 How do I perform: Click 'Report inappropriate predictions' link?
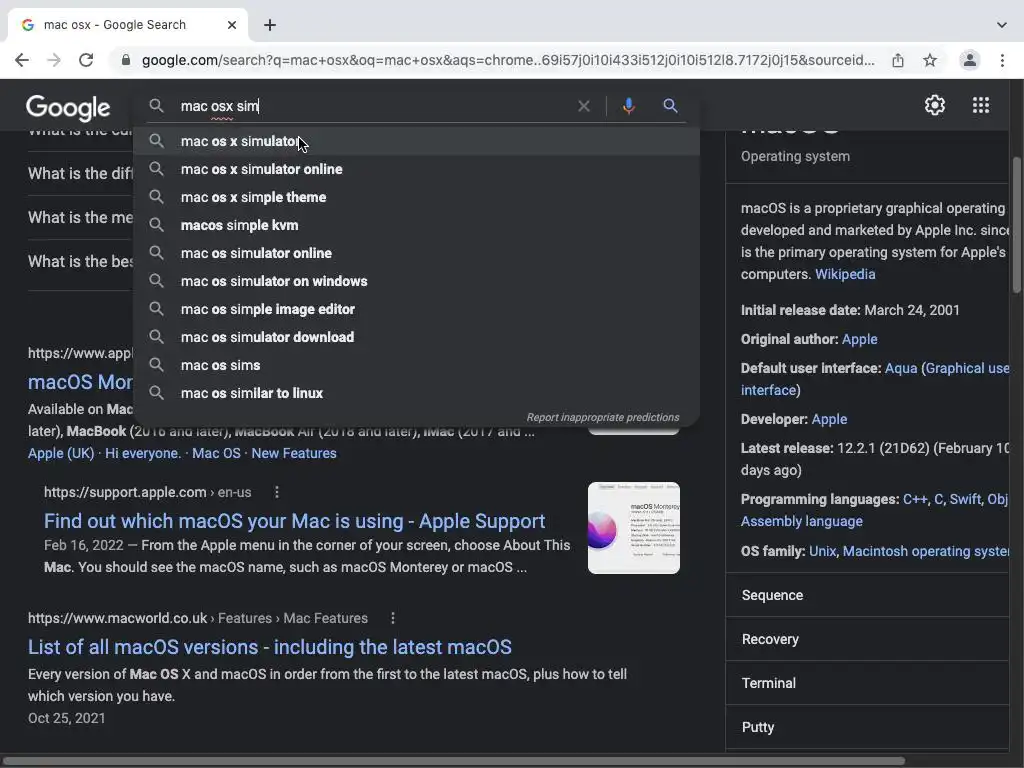603,417
